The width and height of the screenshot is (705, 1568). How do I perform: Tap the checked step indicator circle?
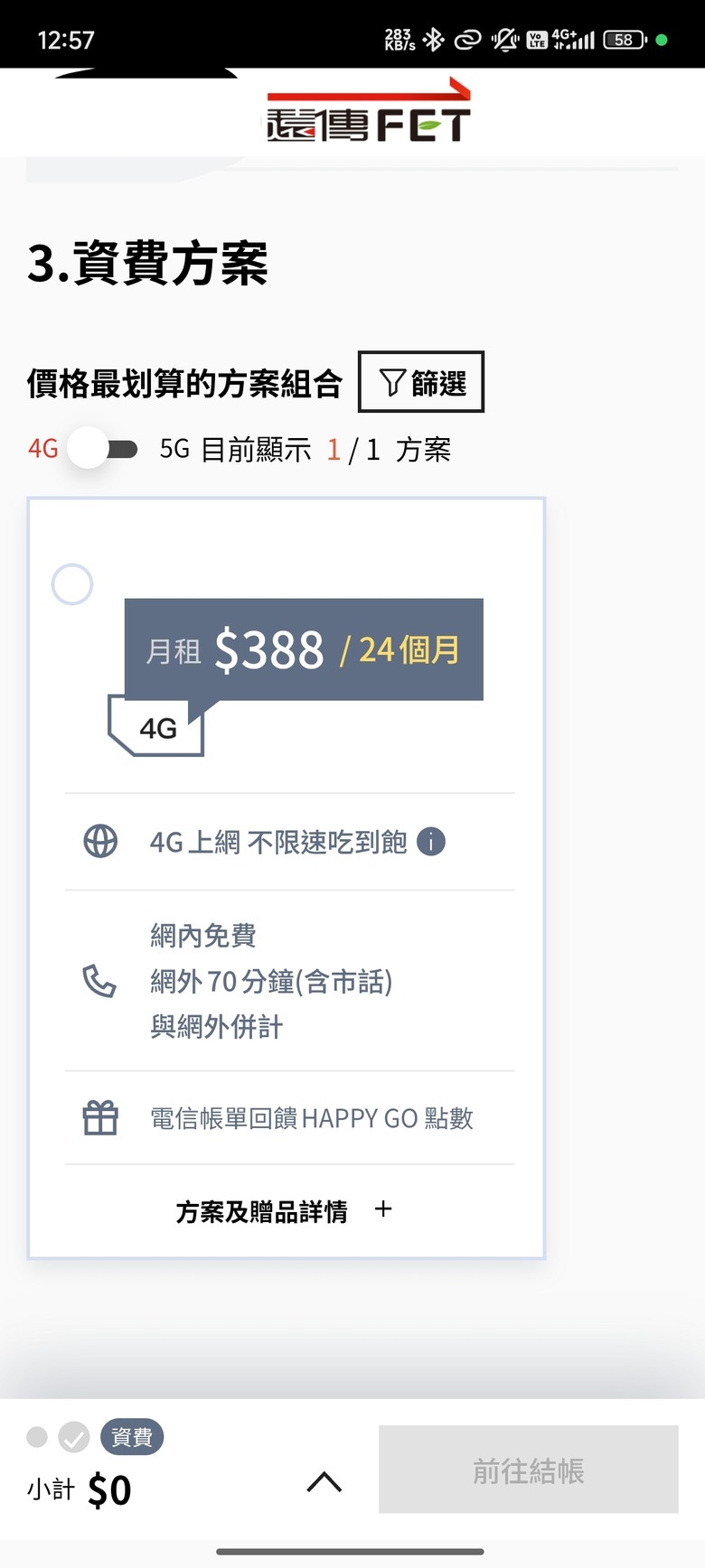point(74,1437)
